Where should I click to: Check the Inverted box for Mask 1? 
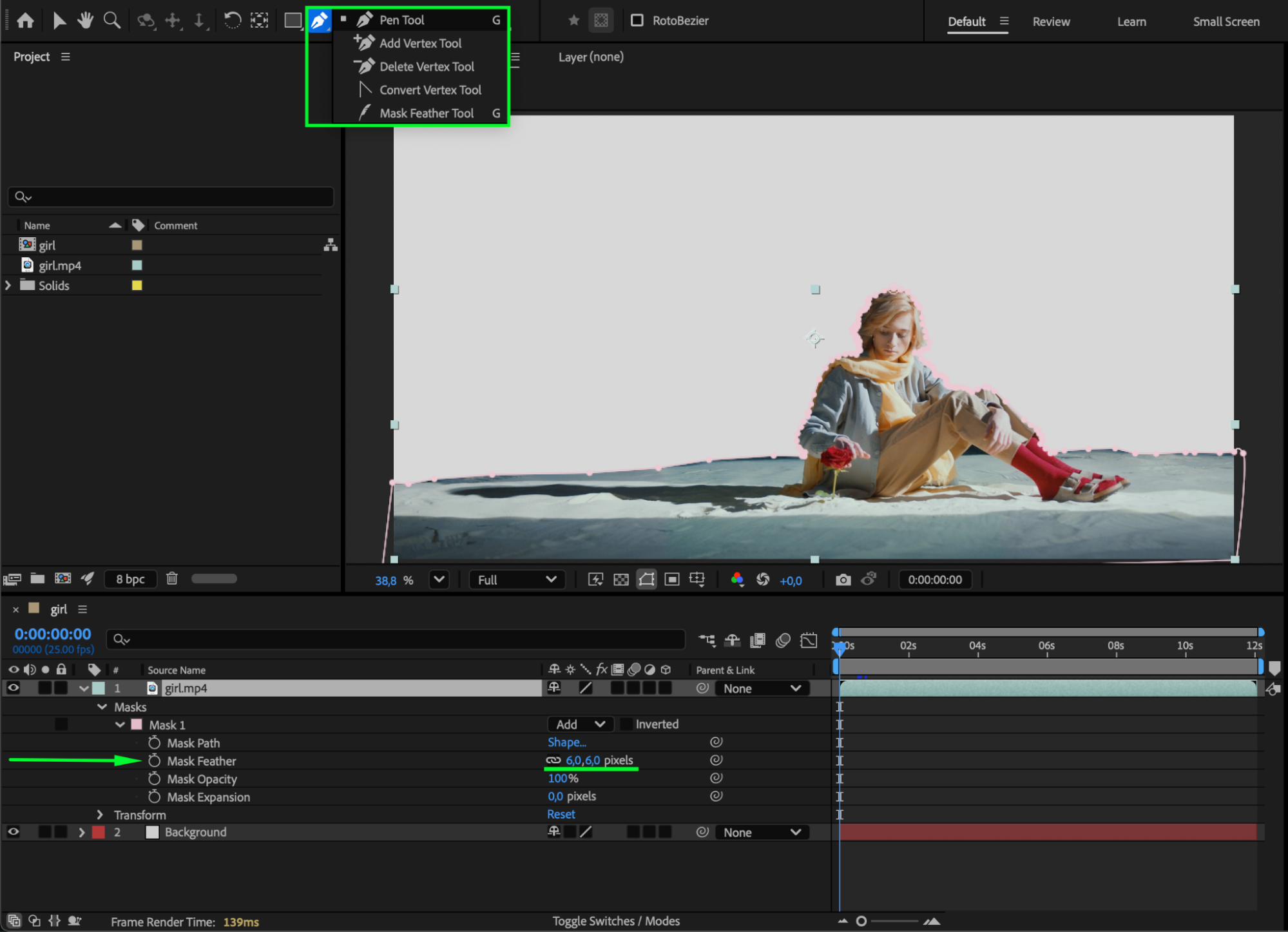626,724
